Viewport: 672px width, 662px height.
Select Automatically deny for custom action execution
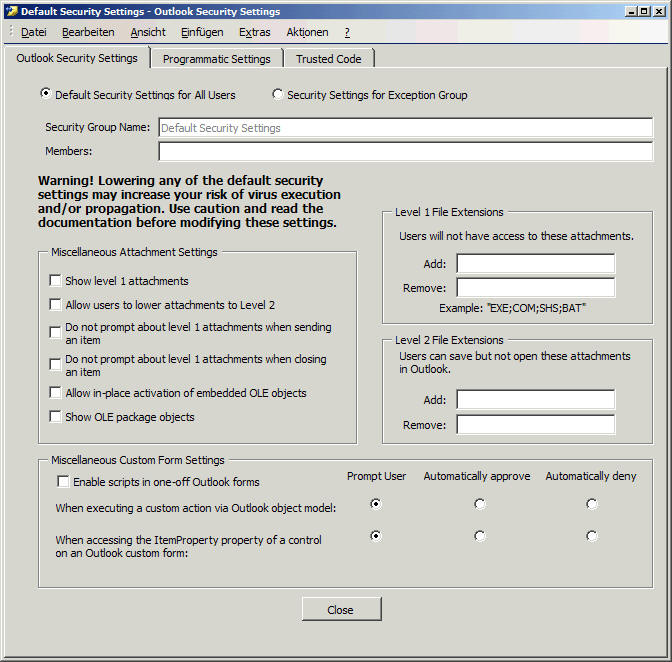592,504
